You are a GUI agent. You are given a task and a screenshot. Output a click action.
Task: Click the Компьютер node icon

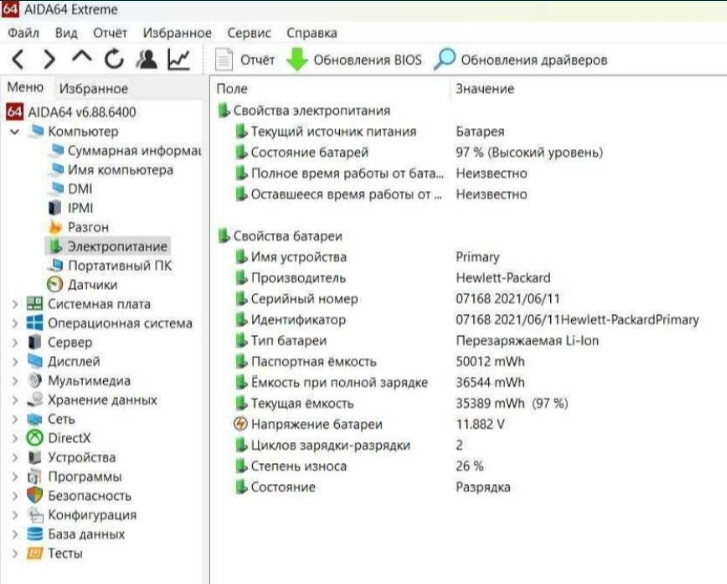36,131
